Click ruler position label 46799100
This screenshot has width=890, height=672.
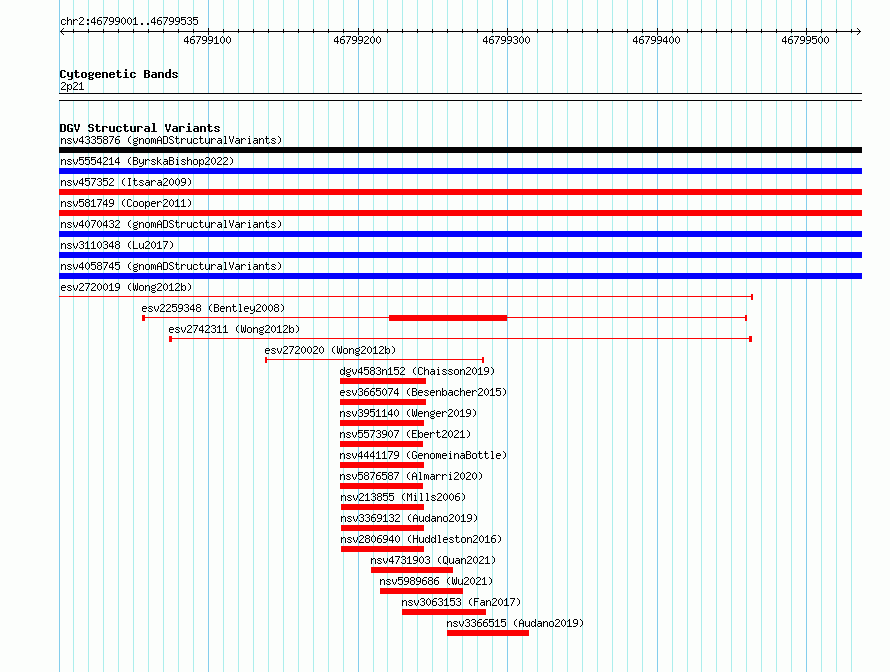coord(207,40)
